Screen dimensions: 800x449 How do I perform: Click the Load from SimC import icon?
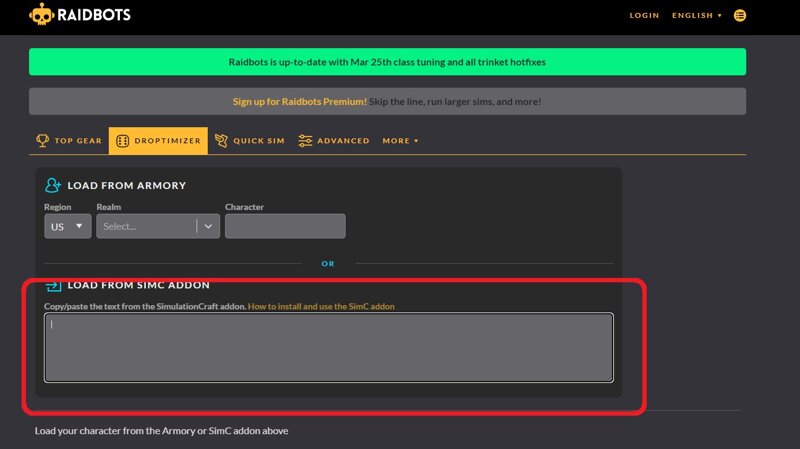coord(53,286)
